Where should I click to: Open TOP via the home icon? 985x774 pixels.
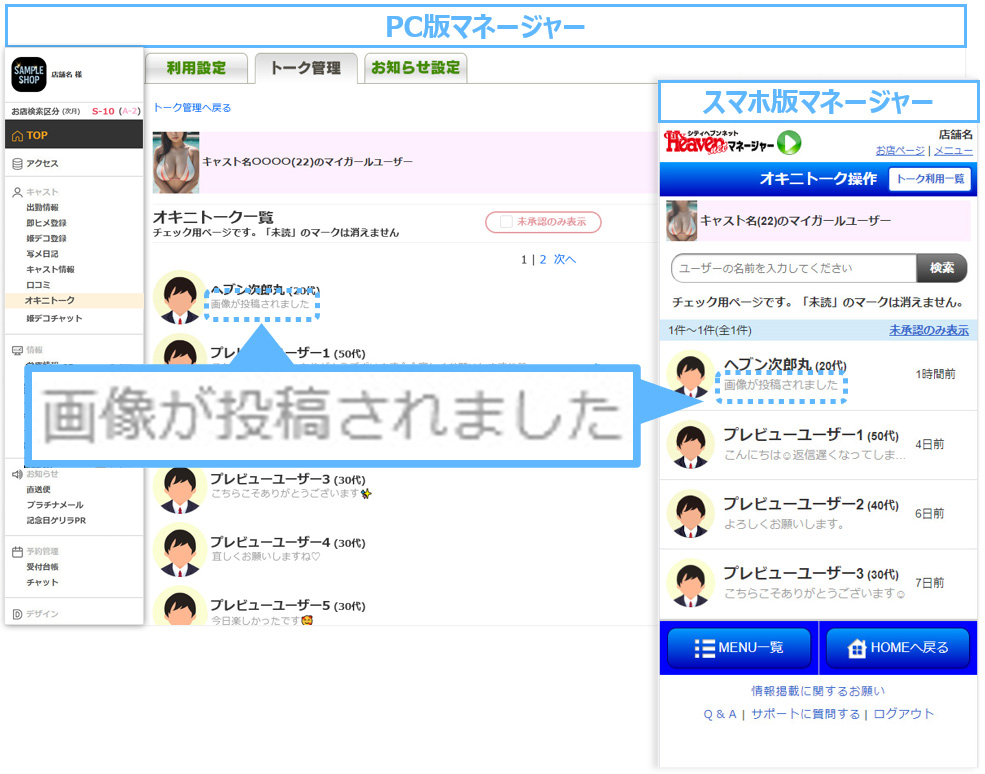click(x=17, y=136)
